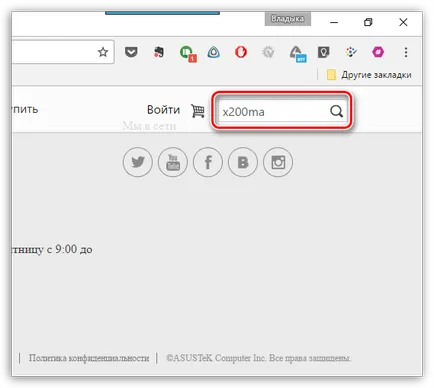
Task: Open the Evernote elephant extension
Action: pyautogui.click(x=159, y=52)
